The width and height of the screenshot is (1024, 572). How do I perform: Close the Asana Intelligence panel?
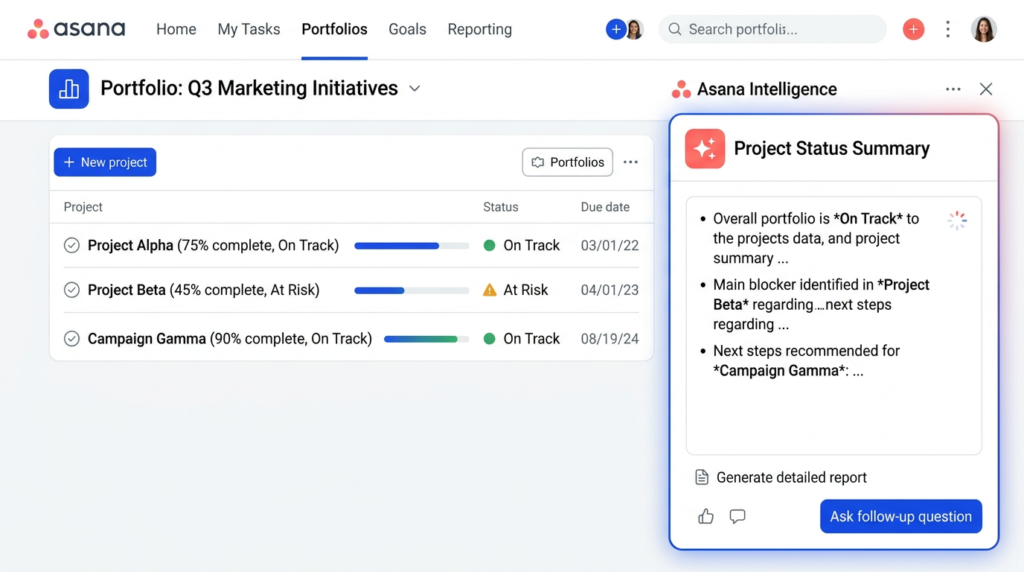[986, 89]
